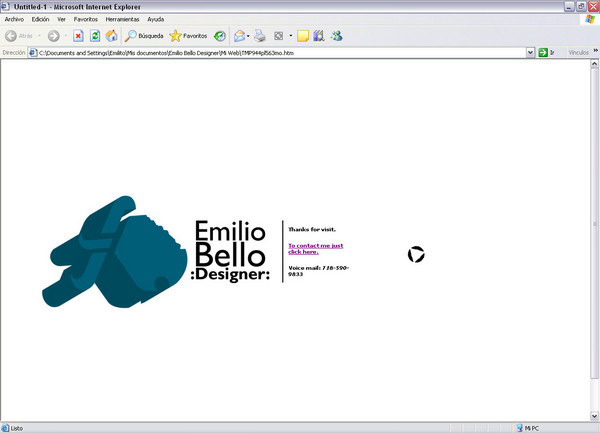Click the ':Designer:' heading text

click(230, 274)
